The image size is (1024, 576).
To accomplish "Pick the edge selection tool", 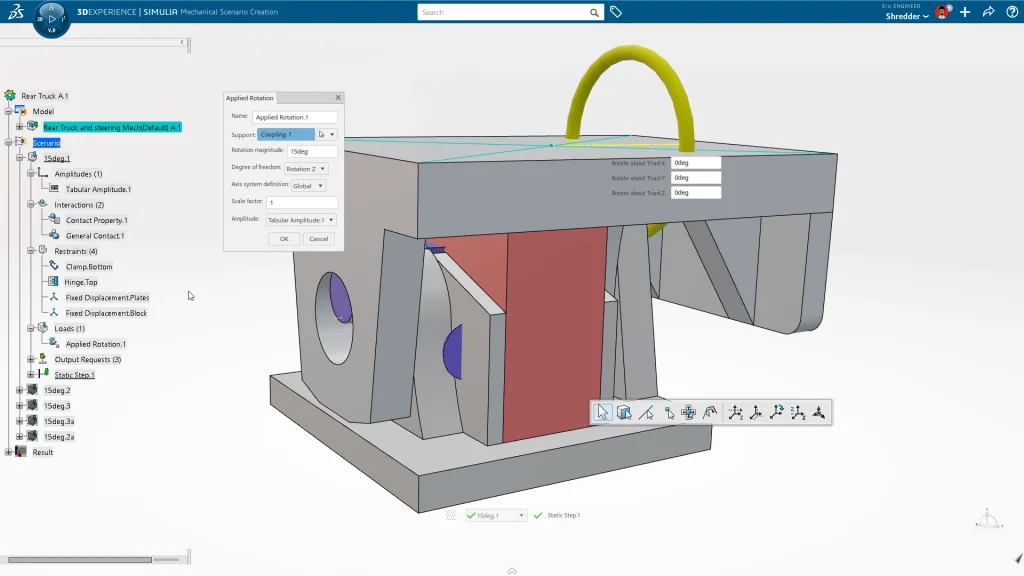I will point(646,412).
